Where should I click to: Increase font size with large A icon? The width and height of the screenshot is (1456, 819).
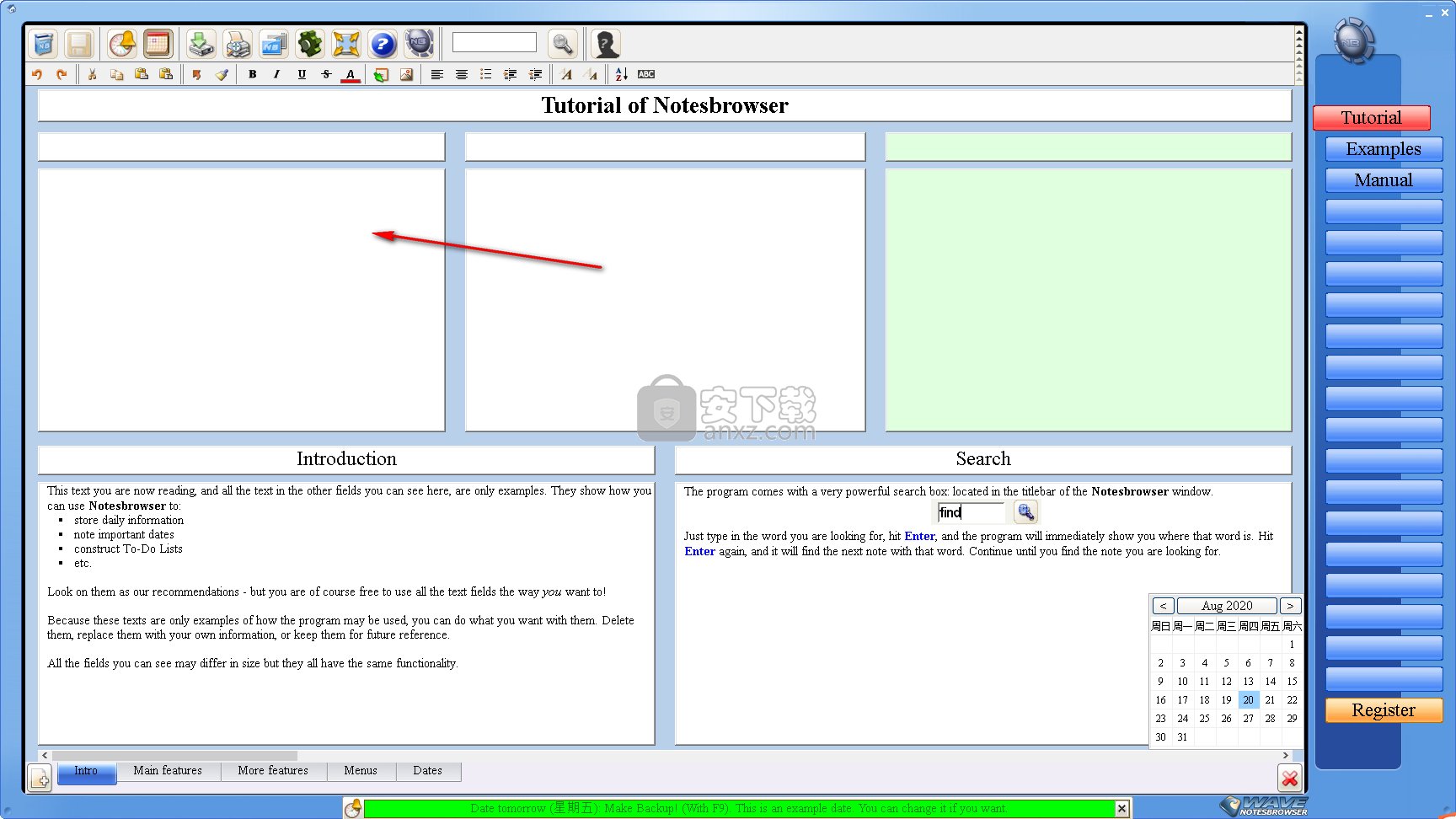point(566,74)
